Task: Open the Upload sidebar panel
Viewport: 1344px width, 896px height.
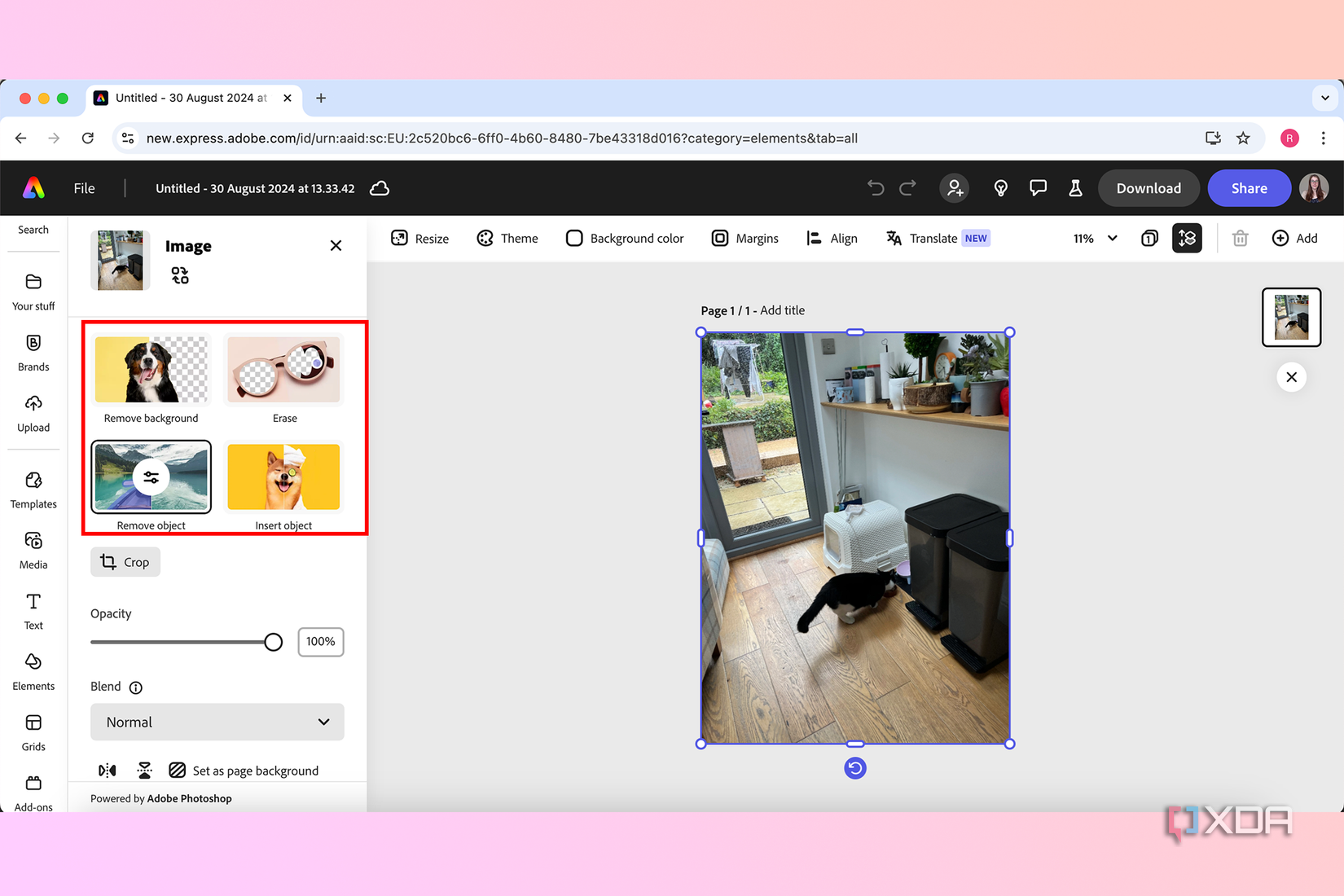Action: click(33, 414)
